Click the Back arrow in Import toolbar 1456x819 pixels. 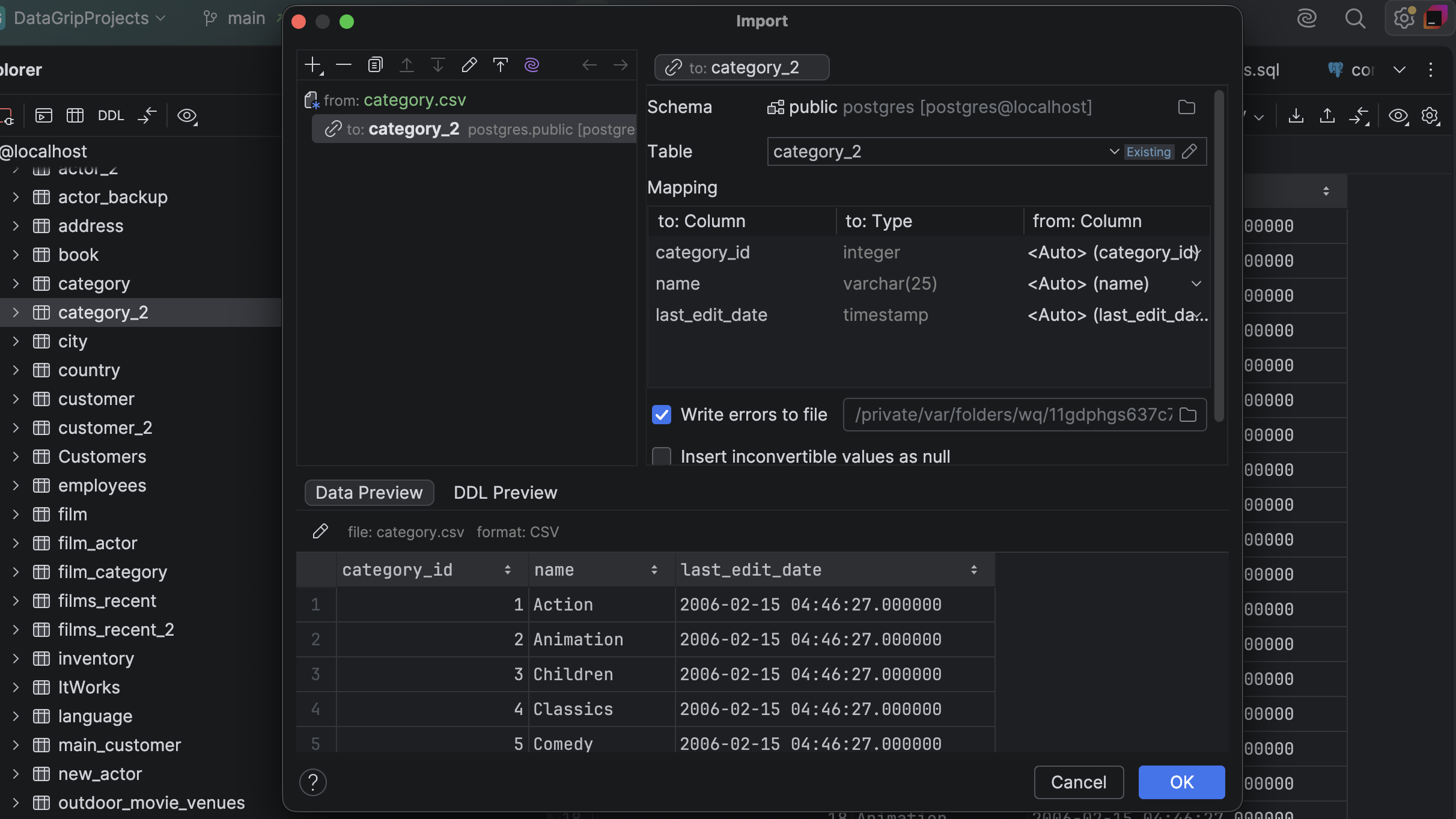click(x=589, y=65)
